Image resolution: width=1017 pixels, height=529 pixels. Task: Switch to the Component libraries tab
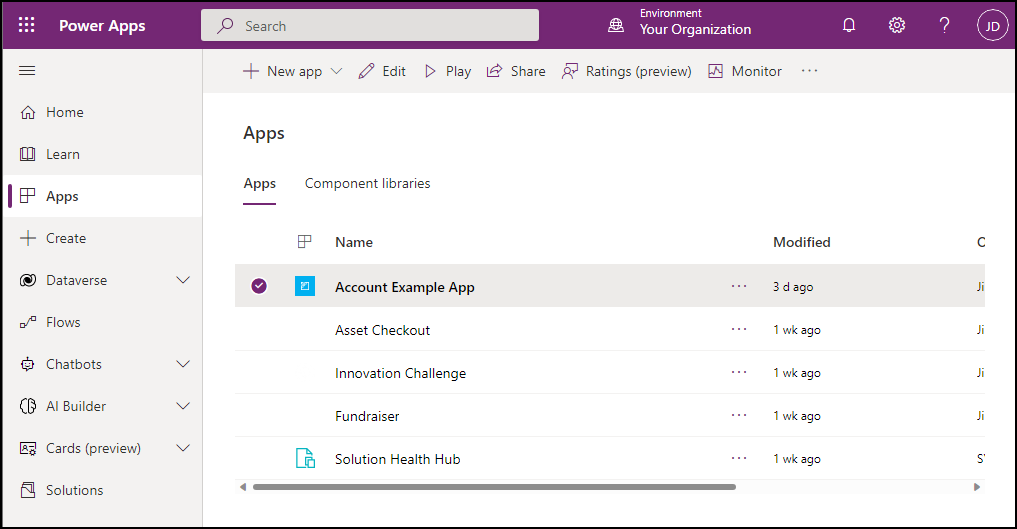[367, 184]
